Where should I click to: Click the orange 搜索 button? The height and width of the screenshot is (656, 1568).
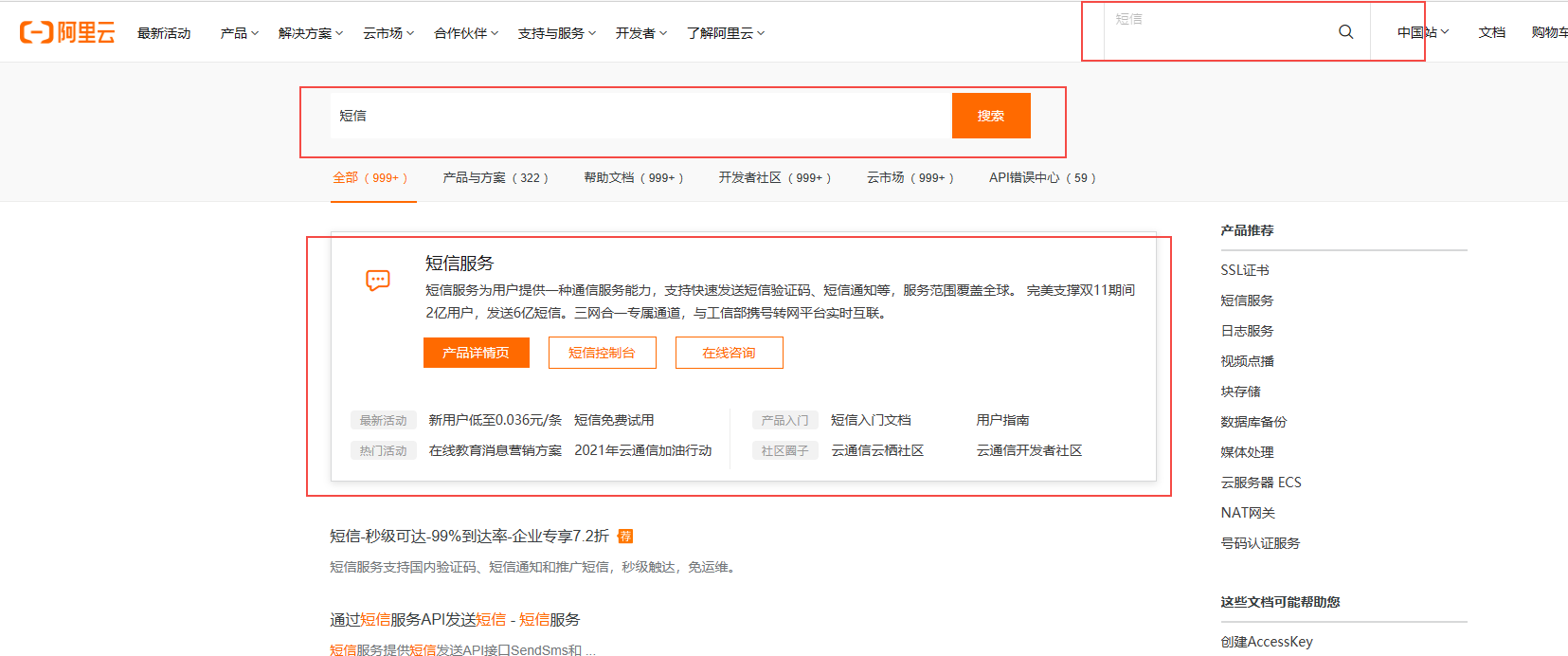(991, 116)
